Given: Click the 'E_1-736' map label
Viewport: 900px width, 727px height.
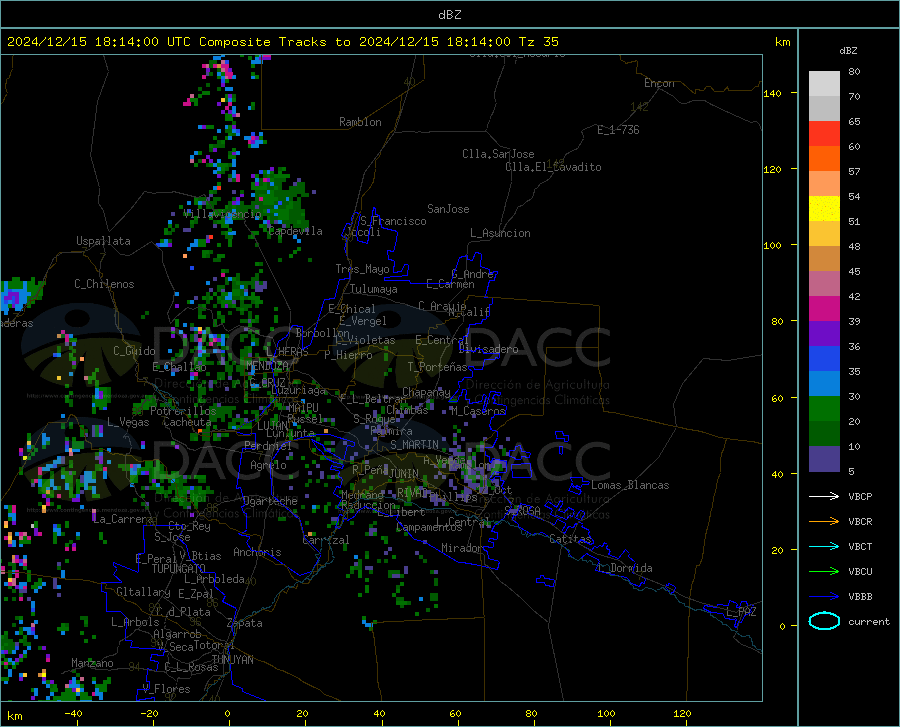Looking at the screenshot, I should point(618,130).
